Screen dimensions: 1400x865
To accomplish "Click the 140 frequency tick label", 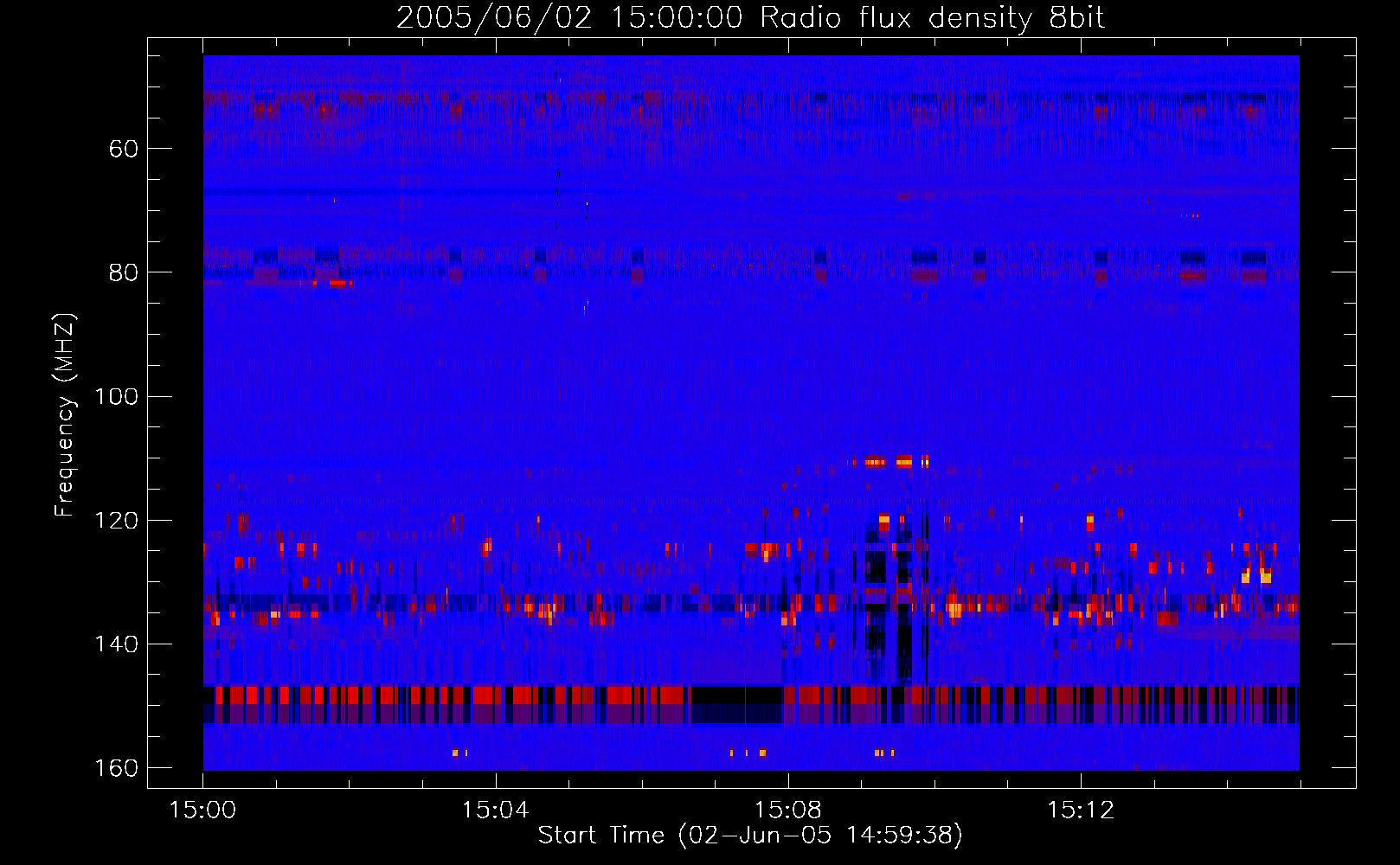I will 116,644.
